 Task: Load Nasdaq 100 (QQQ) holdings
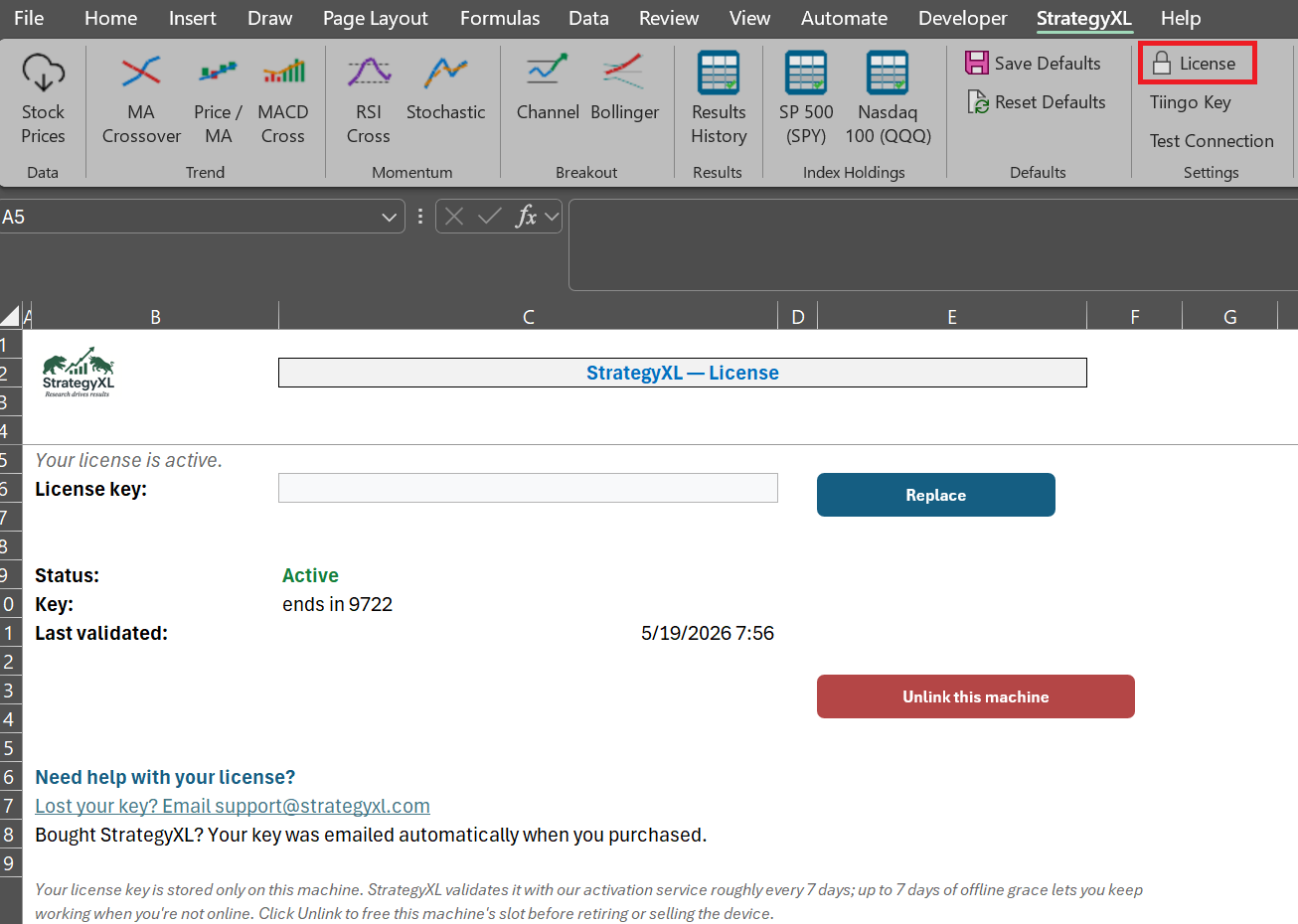coord(888,99)
